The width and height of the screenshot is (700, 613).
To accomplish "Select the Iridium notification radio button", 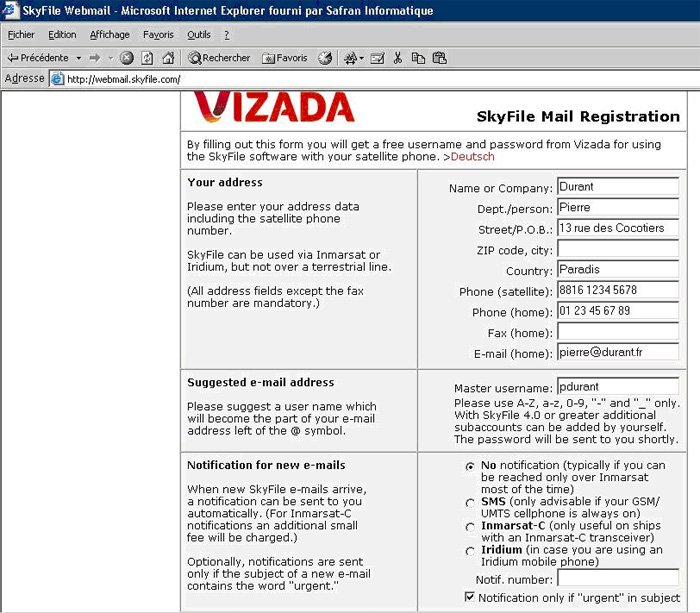I will point(470,551).
